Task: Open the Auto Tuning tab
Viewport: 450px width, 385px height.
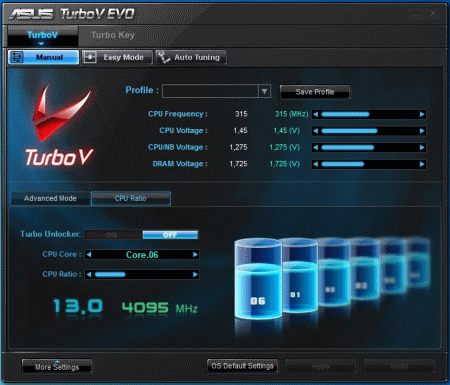Action: point(191,57)
